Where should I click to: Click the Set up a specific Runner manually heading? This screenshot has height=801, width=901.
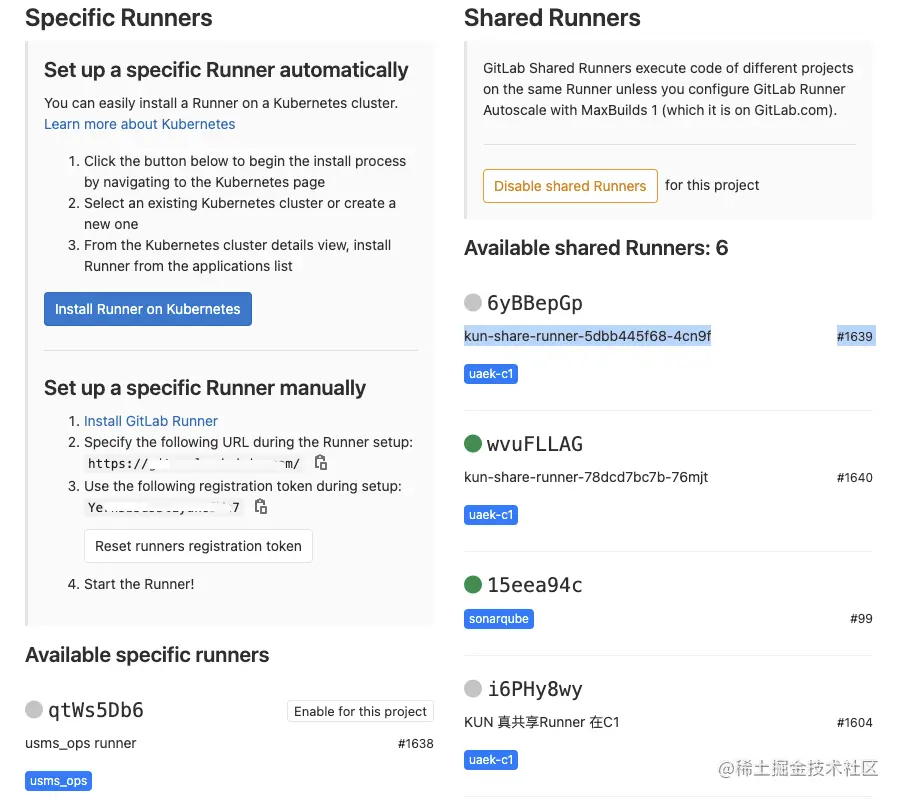(205, 388)
